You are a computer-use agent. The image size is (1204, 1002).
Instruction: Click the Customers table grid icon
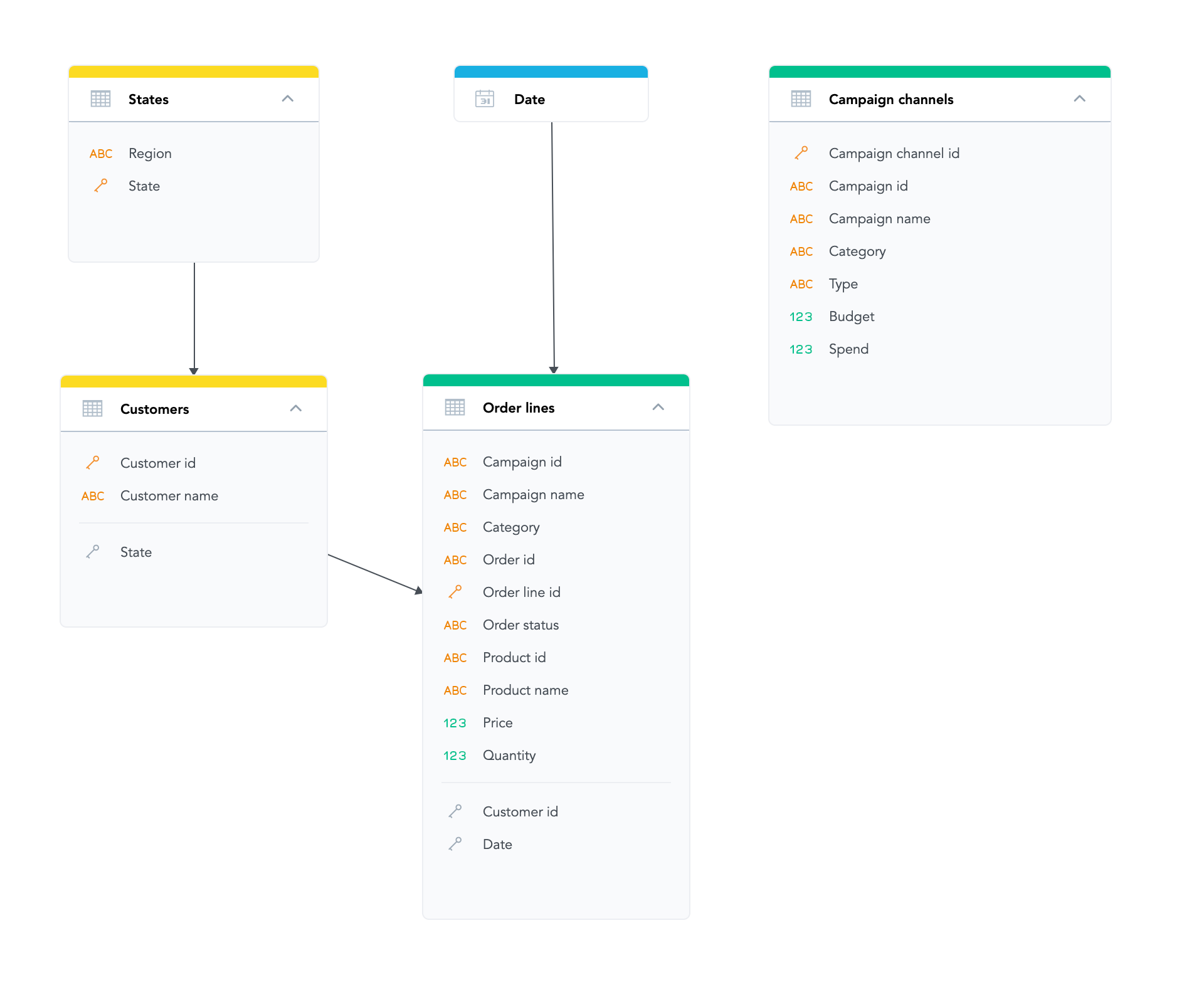coord(92,409)
